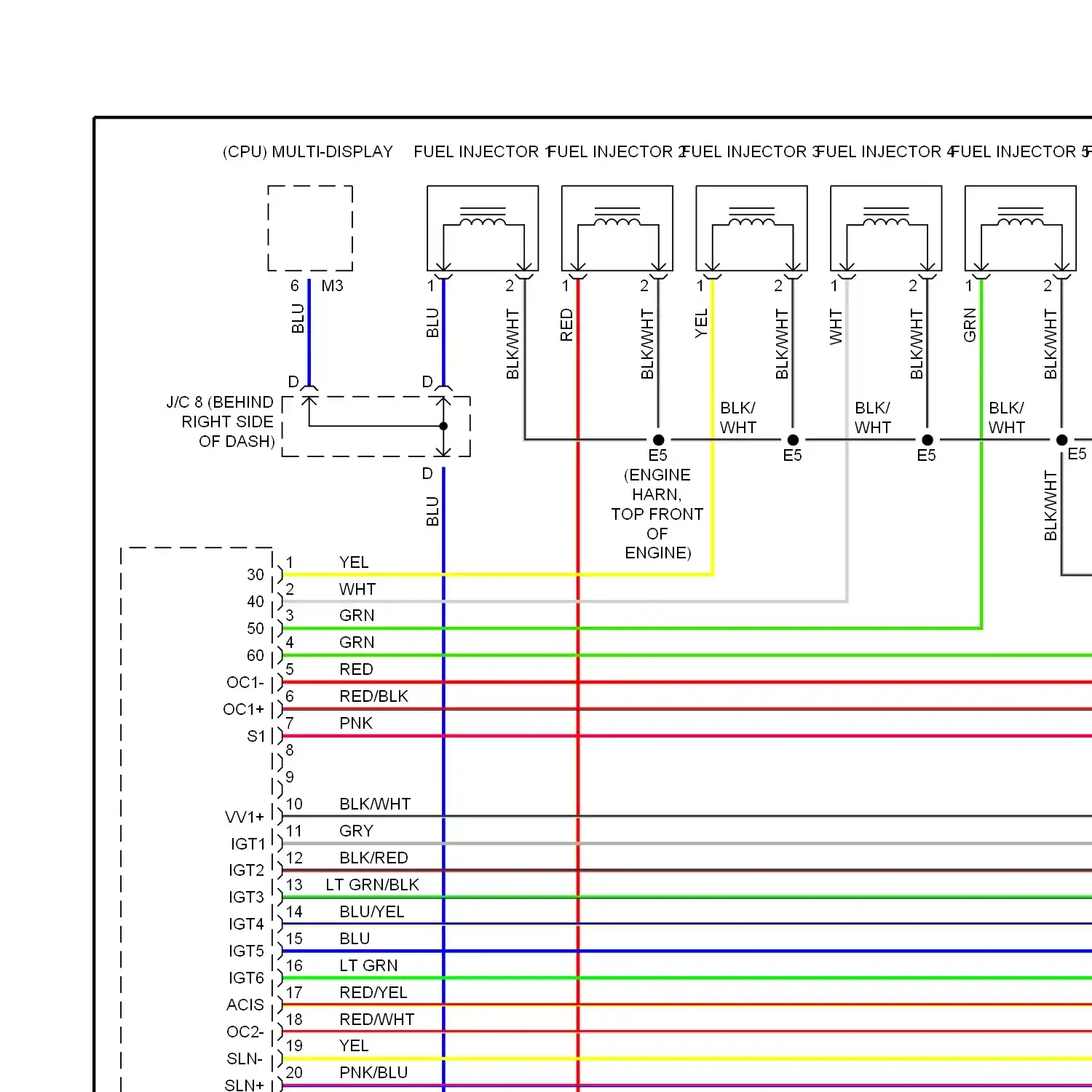Screen dimensions: 1092x1092
Task: Click the '30' terminal label
Action: click(256, 574)
